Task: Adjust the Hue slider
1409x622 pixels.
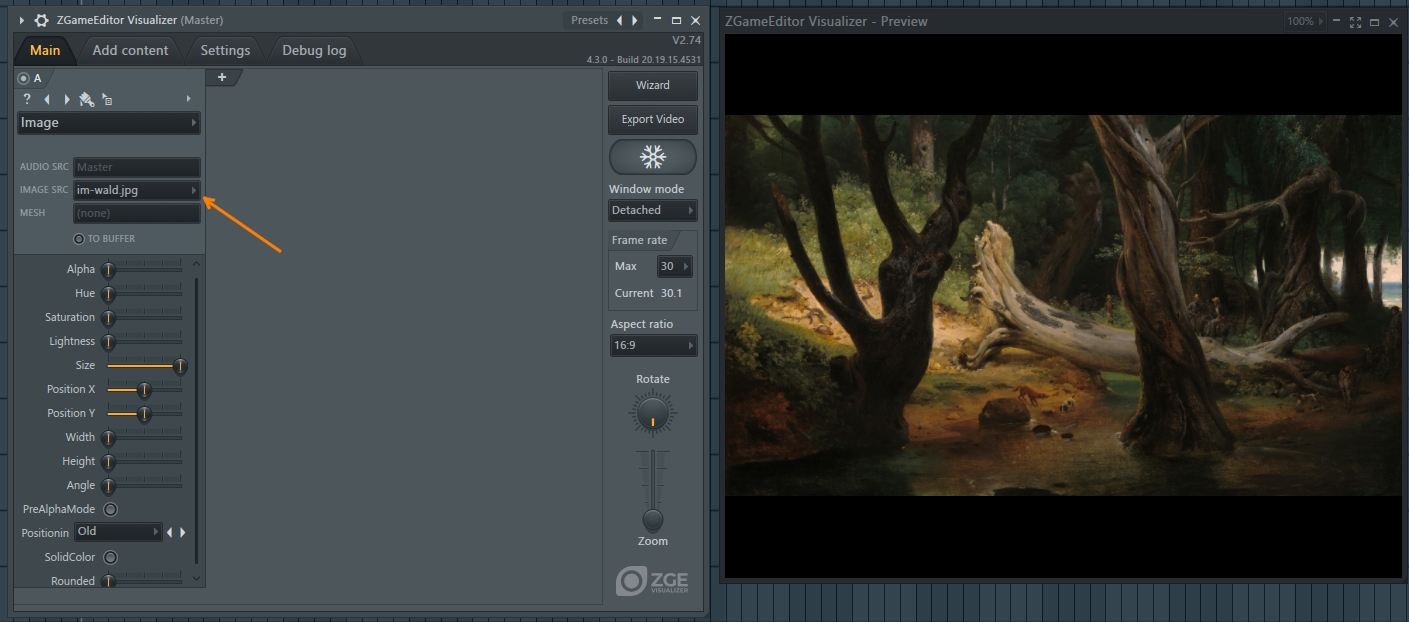Action: [144, 293]
